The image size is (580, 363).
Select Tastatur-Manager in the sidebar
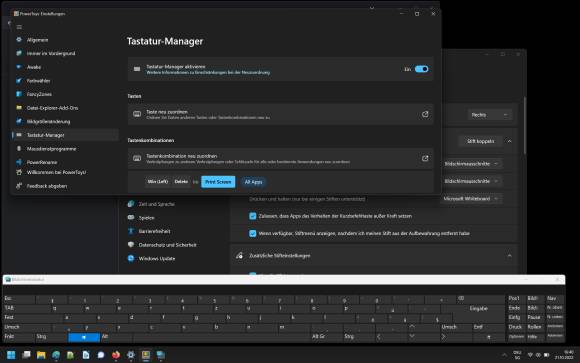pos(65,135)
